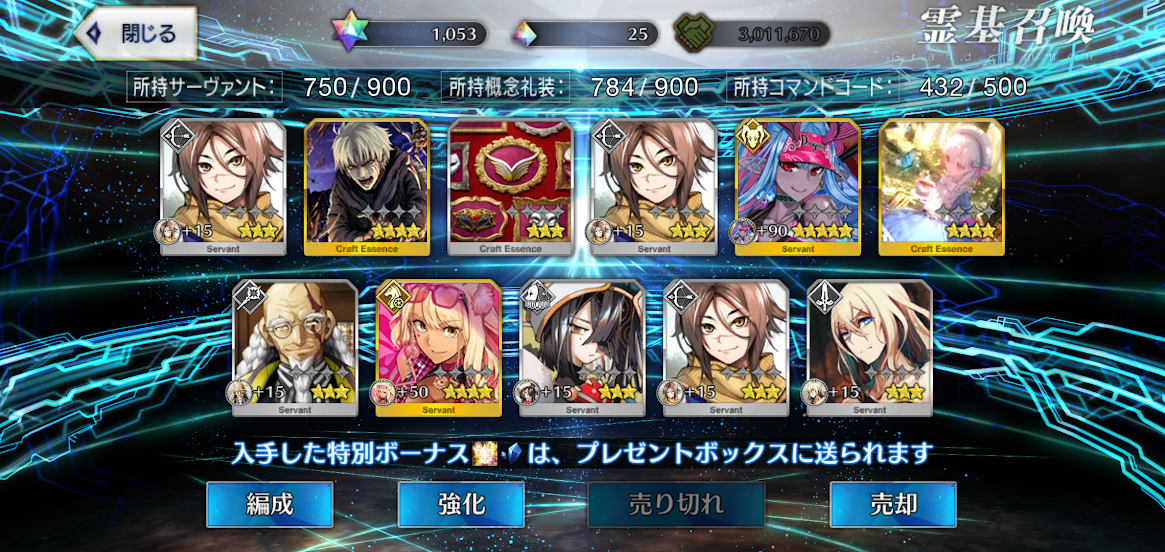Close the summon results with 閉じる
The height and width of the screenshot is (552, 1165).
(x=136, y=33)
